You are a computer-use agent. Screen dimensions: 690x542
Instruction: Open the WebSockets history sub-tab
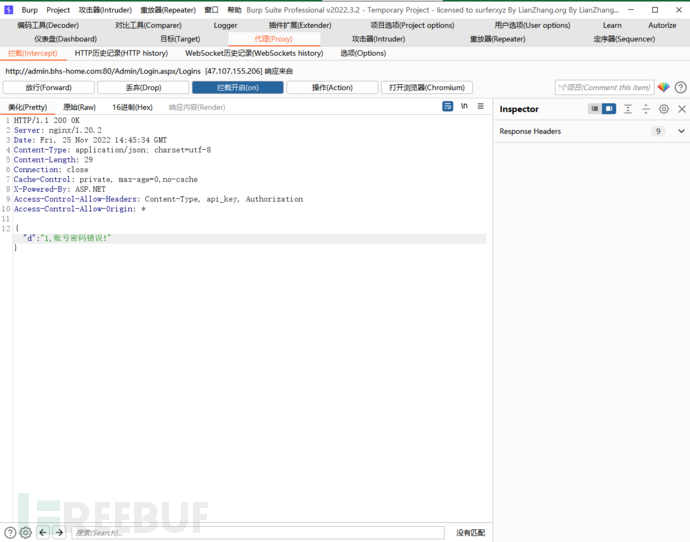point(254,53)
